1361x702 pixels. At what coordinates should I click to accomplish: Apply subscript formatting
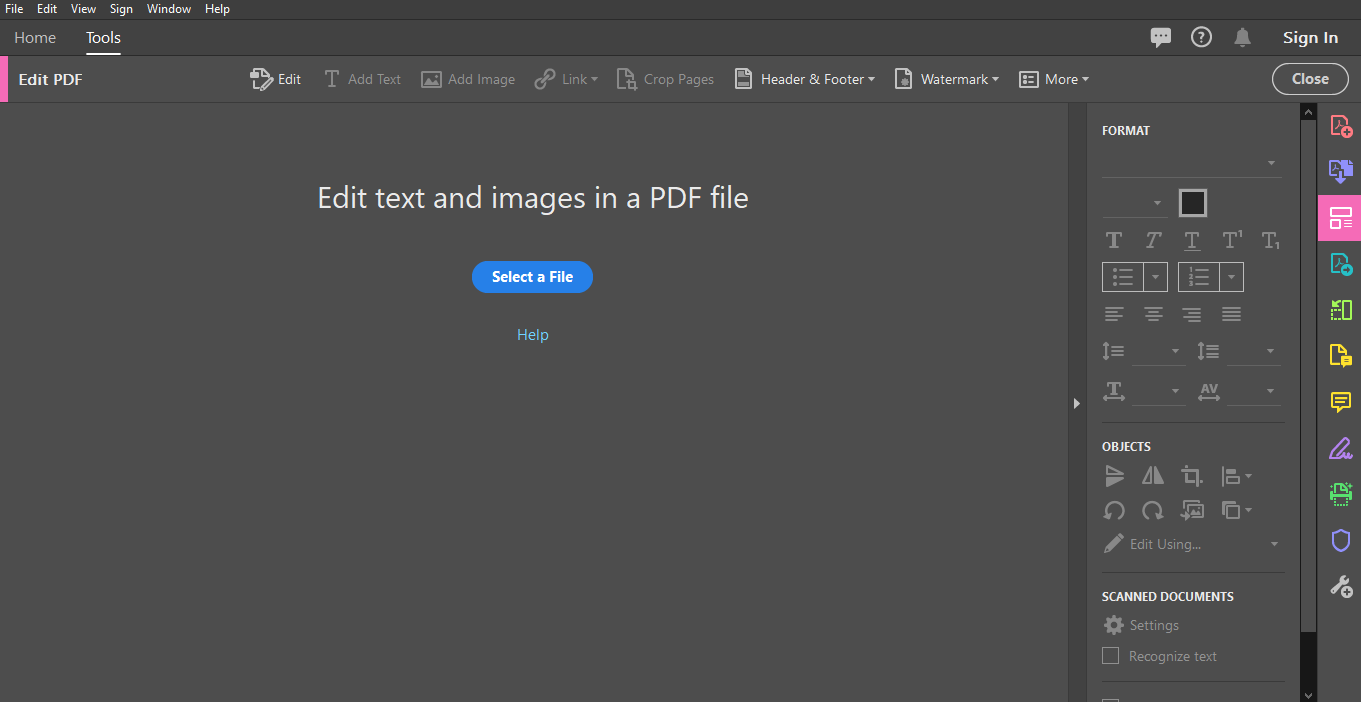1271,240
